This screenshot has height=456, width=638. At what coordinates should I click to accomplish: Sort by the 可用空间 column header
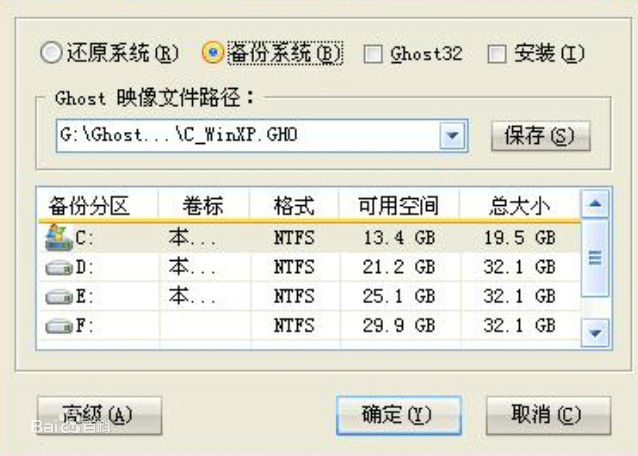pyautogui.click(x=399, y=205)
